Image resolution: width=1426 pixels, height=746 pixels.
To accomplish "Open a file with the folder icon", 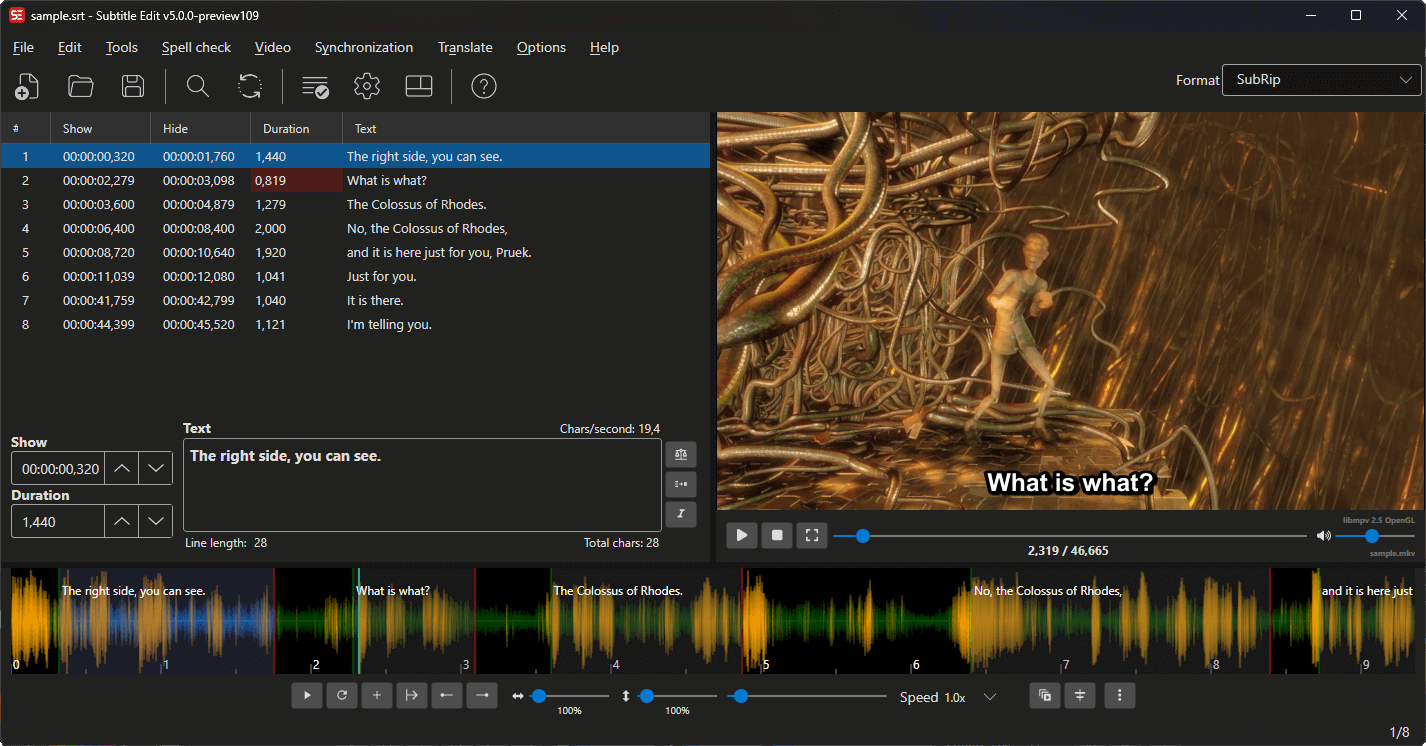I will [x=81, y=87].
